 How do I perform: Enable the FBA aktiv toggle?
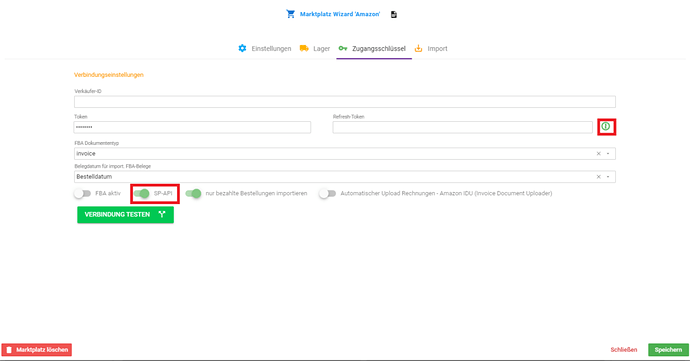point(82,193)
